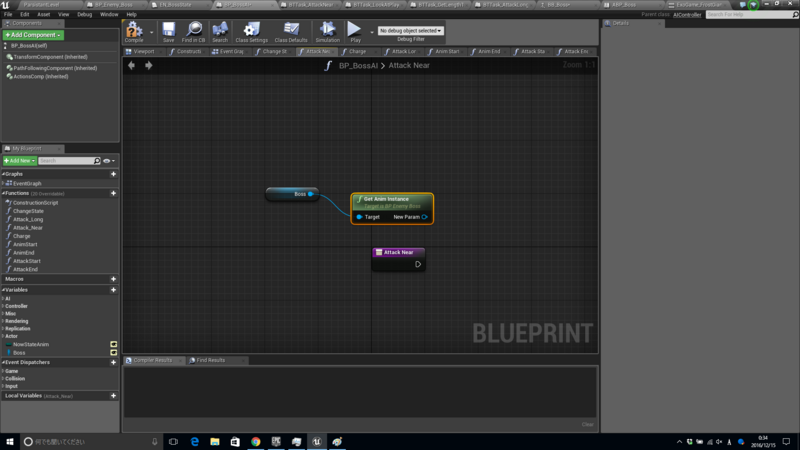Open the Edit menu

(24, 14)
